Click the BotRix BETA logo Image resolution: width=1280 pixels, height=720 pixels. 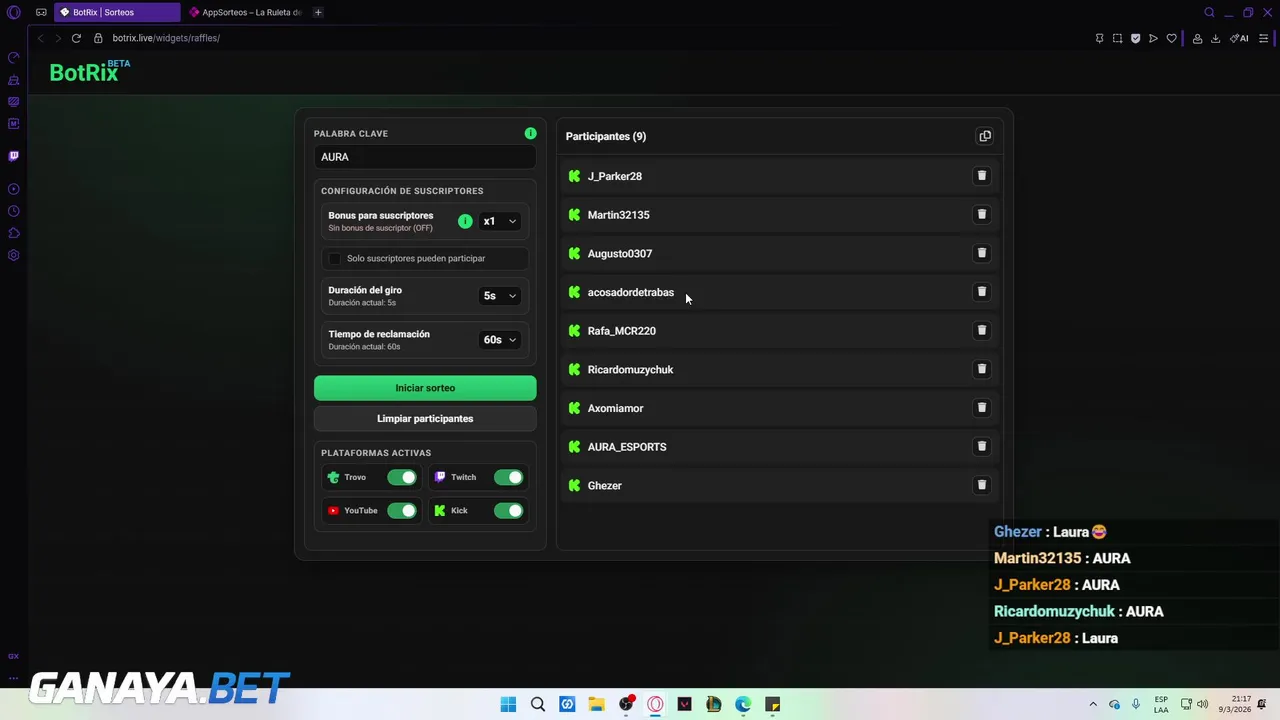pos(90,71)
